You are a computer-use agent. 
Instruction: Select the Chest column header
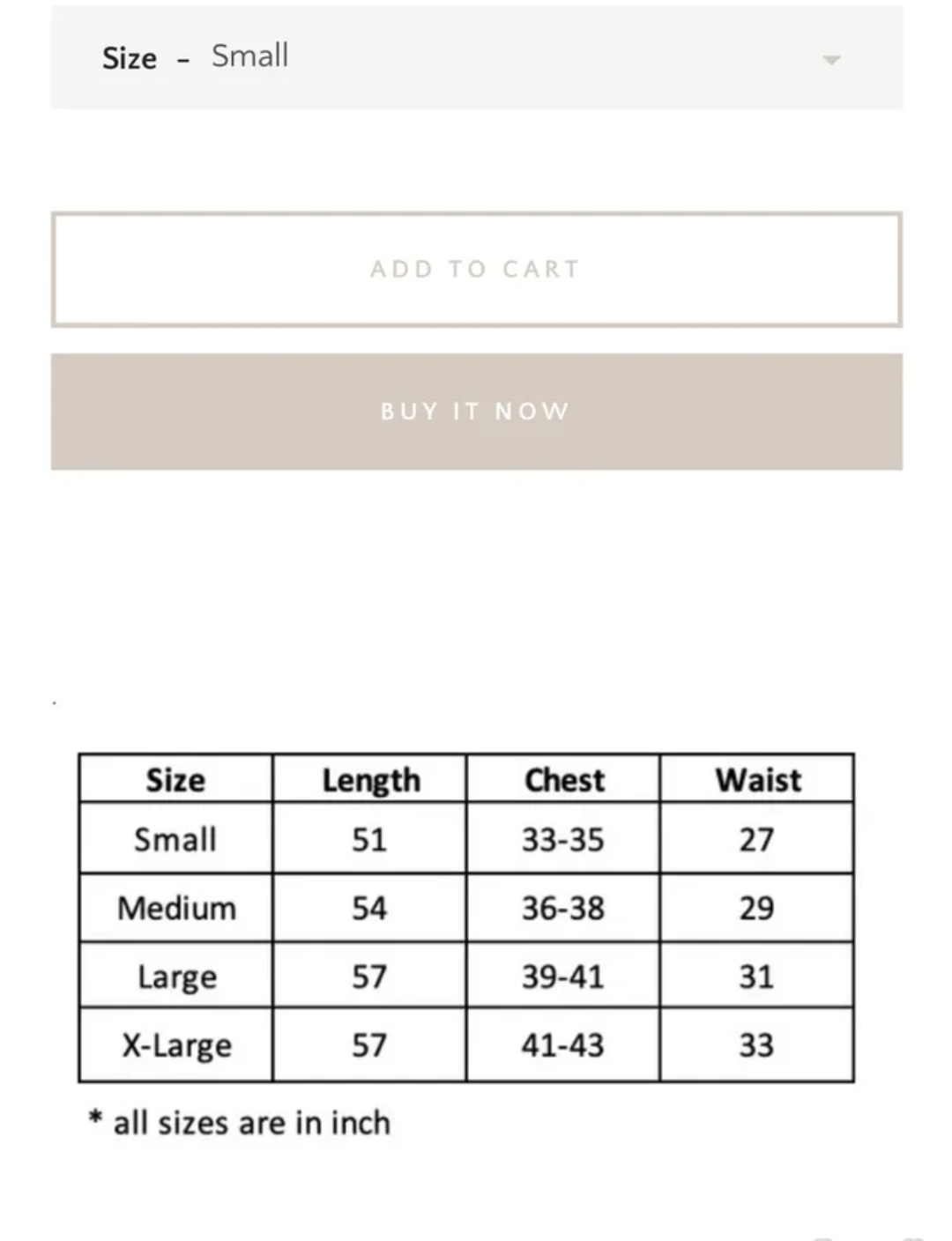coord(564,780)
